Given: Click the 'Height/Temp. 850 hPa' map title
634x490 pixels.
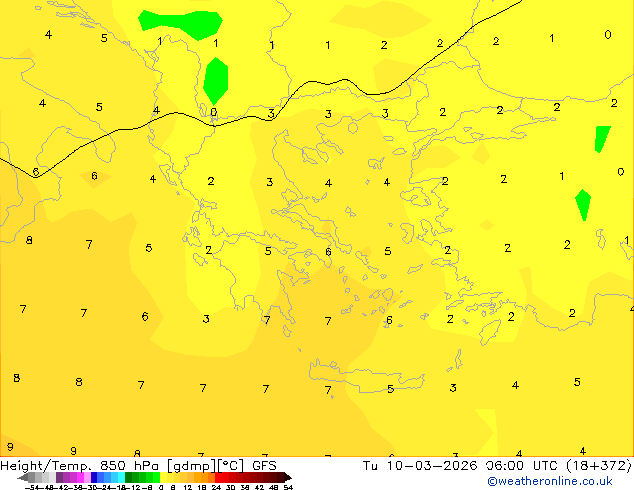Looking at the screenshot, I should point(79,466).
